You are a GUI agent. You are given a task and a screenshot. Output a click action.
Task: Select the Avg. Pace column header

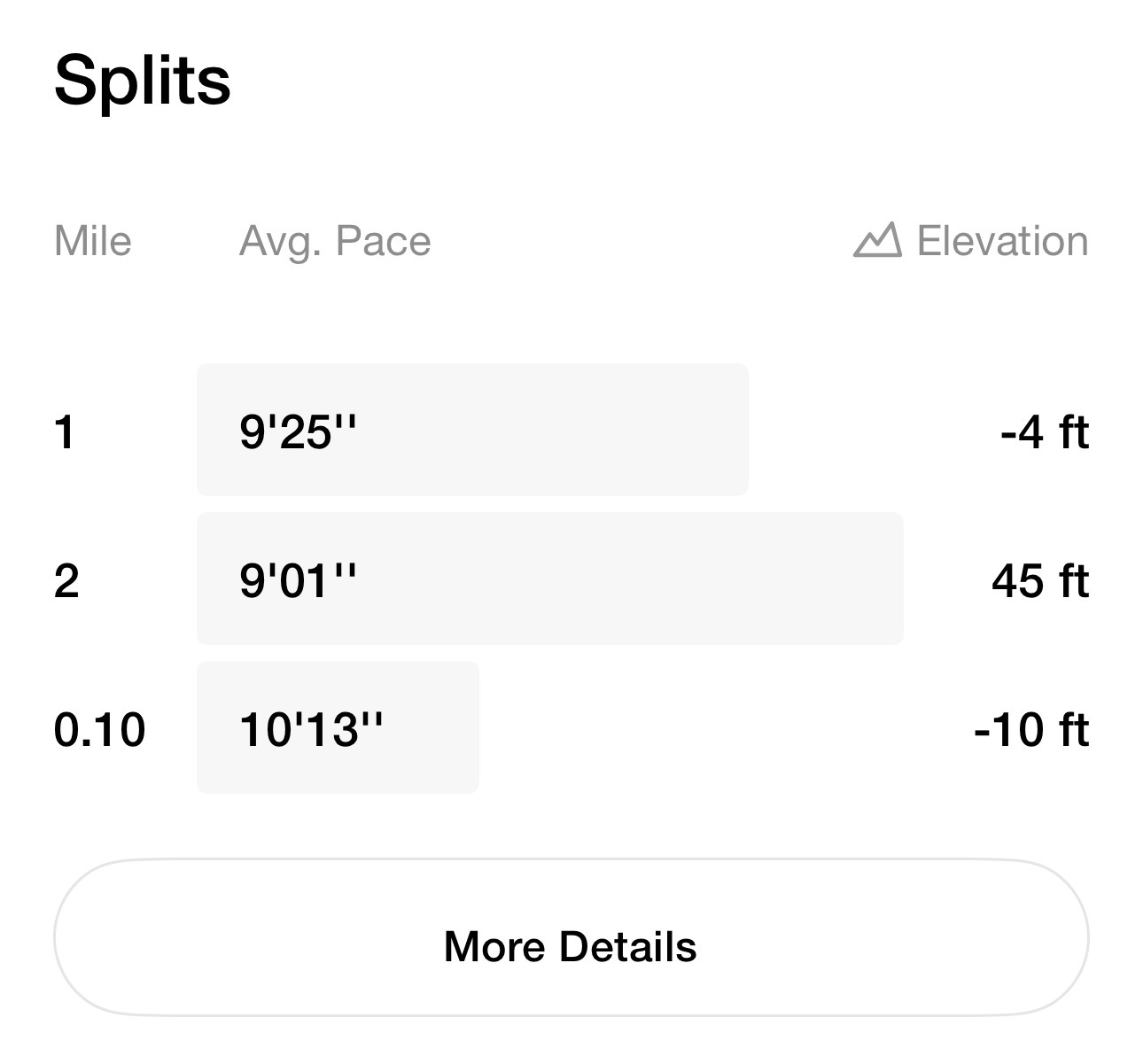pos(335,241)
